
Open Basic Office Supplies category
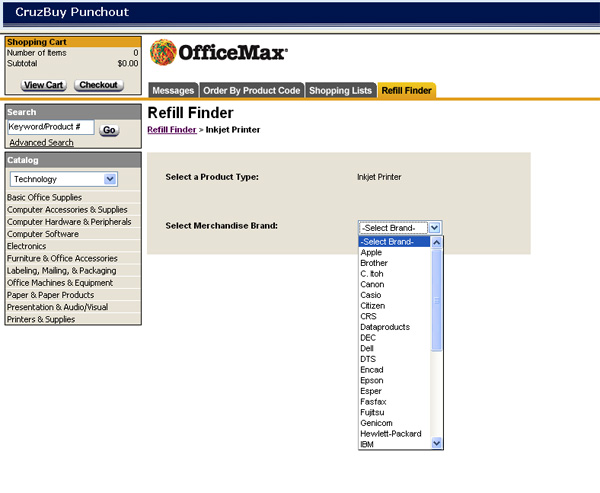coord(44,198)
